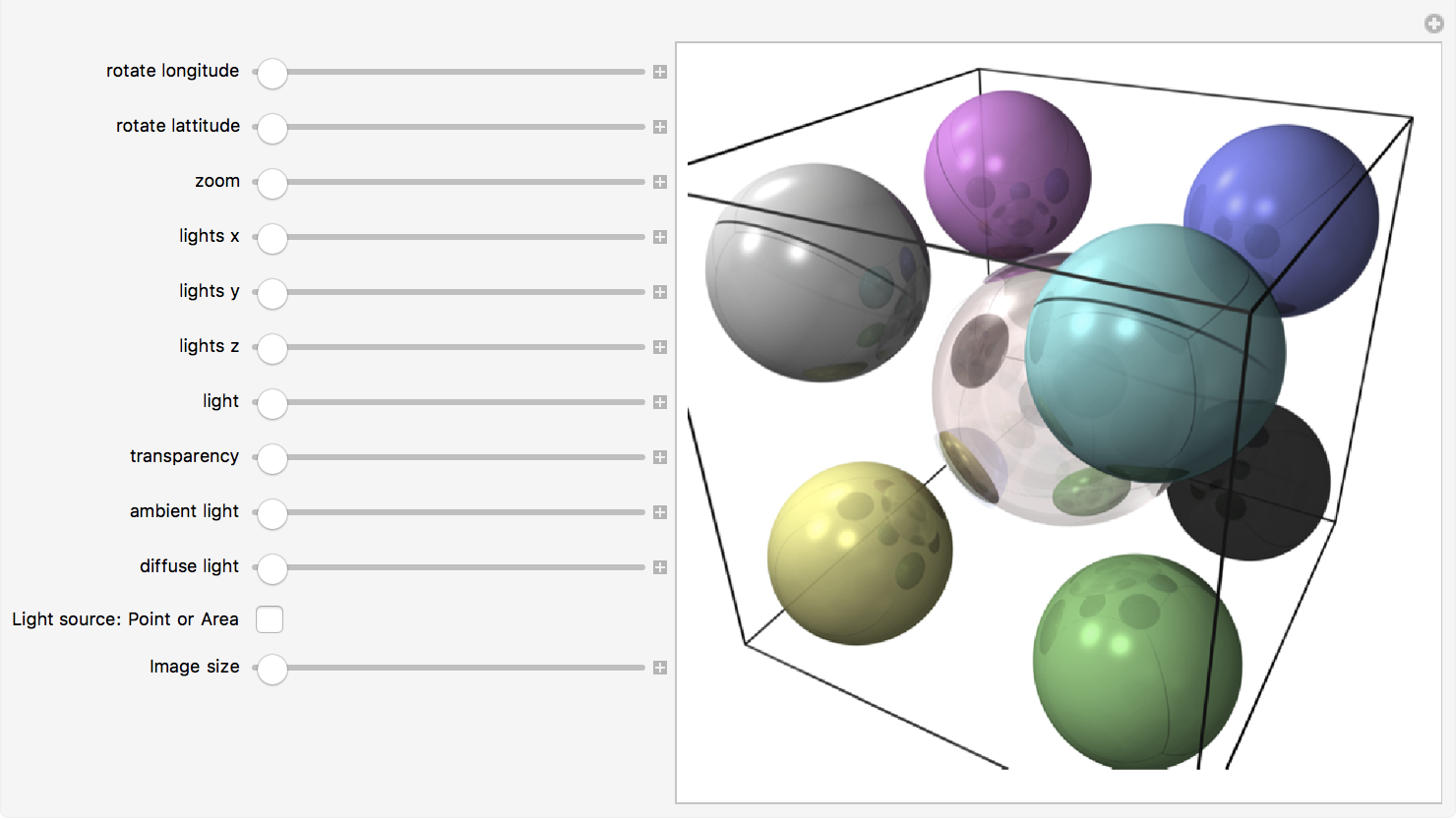Image resolution: width=1456 pixels, height=820 pixels.
Task: Click plus icon beside Image size
Action: 660,668
